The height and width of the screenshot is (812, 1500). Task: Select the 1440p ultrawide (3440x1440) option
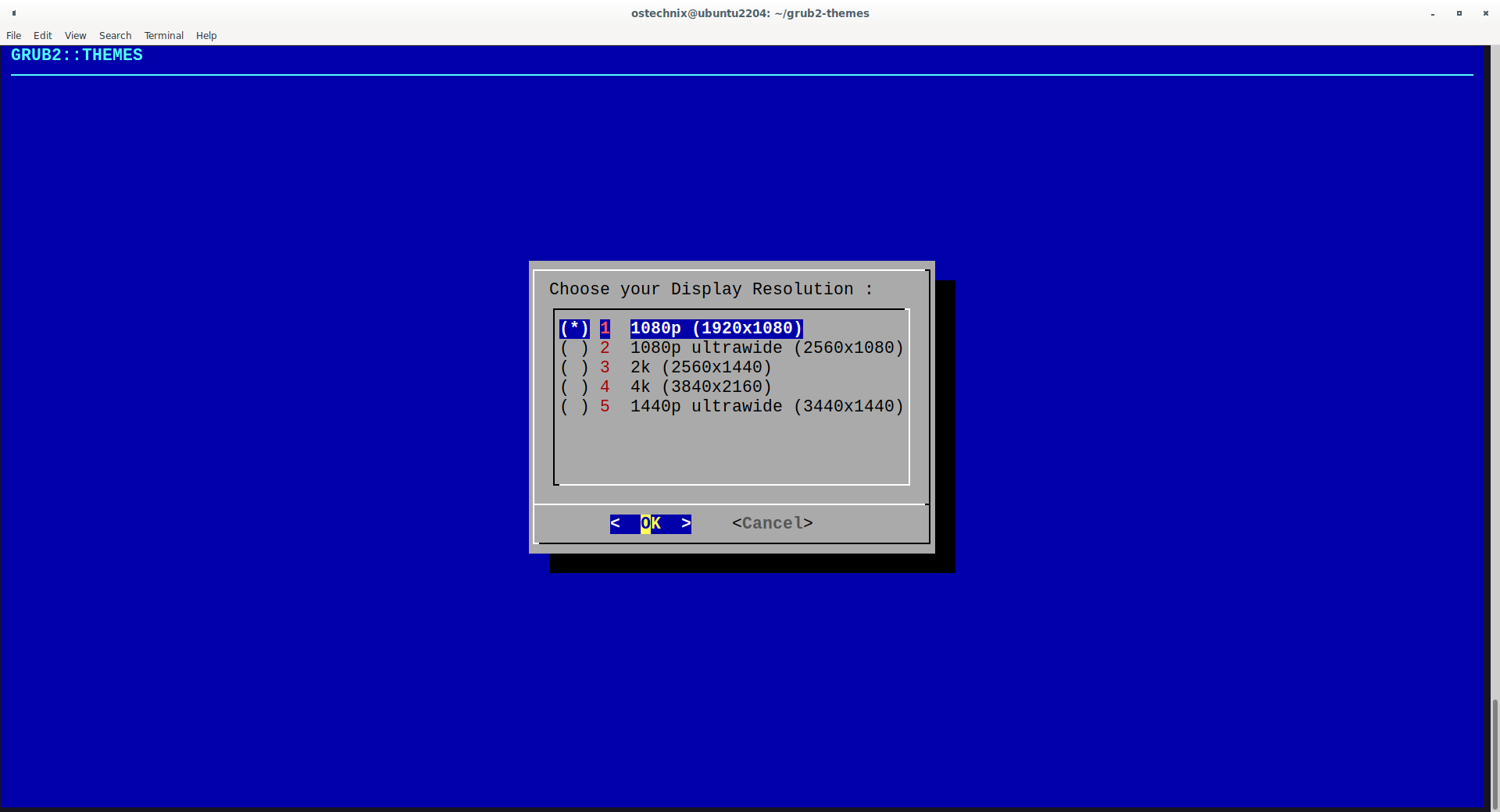766,406
